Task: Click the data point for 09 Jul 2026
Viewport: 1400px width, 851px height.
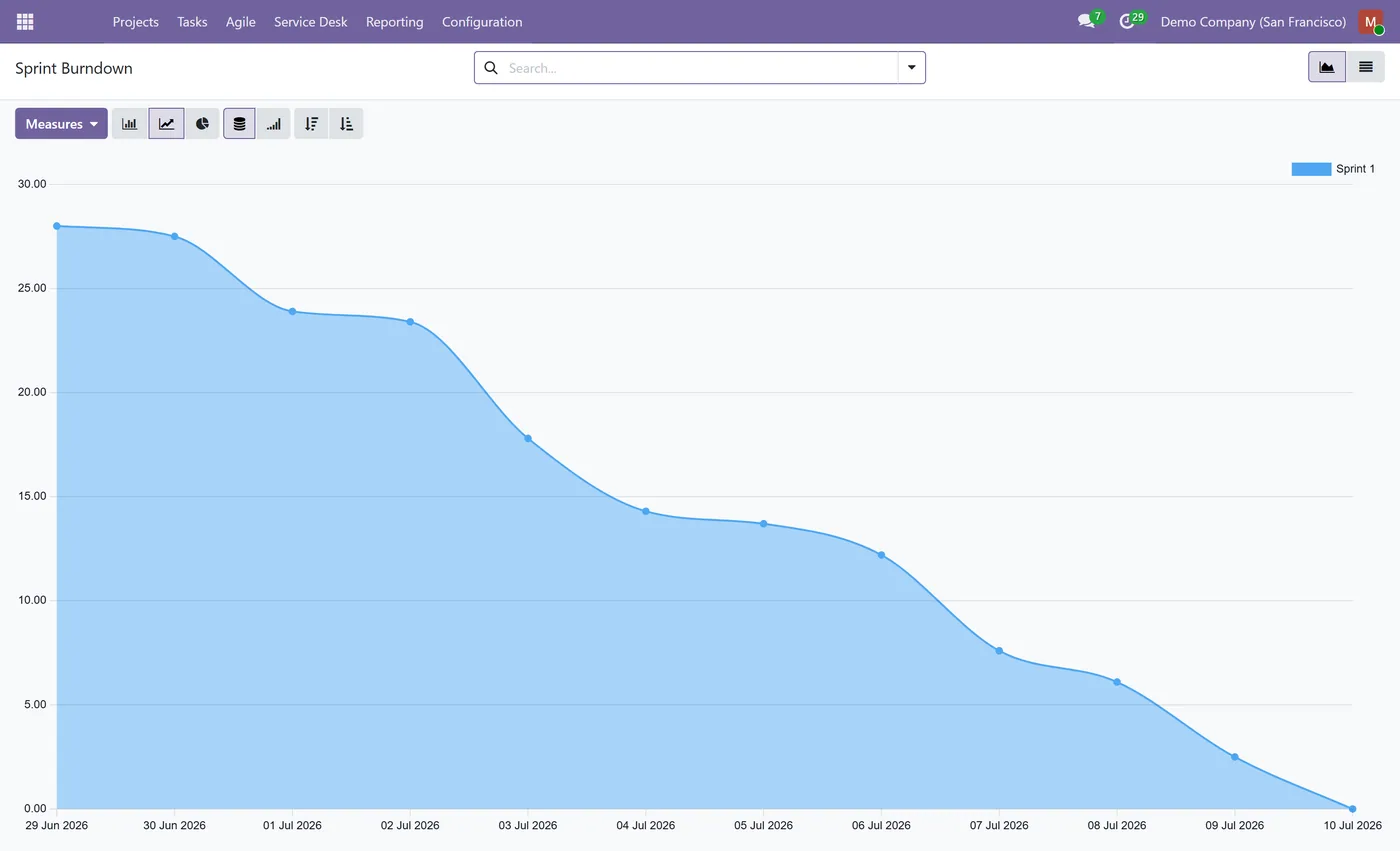Action: 1235,756
